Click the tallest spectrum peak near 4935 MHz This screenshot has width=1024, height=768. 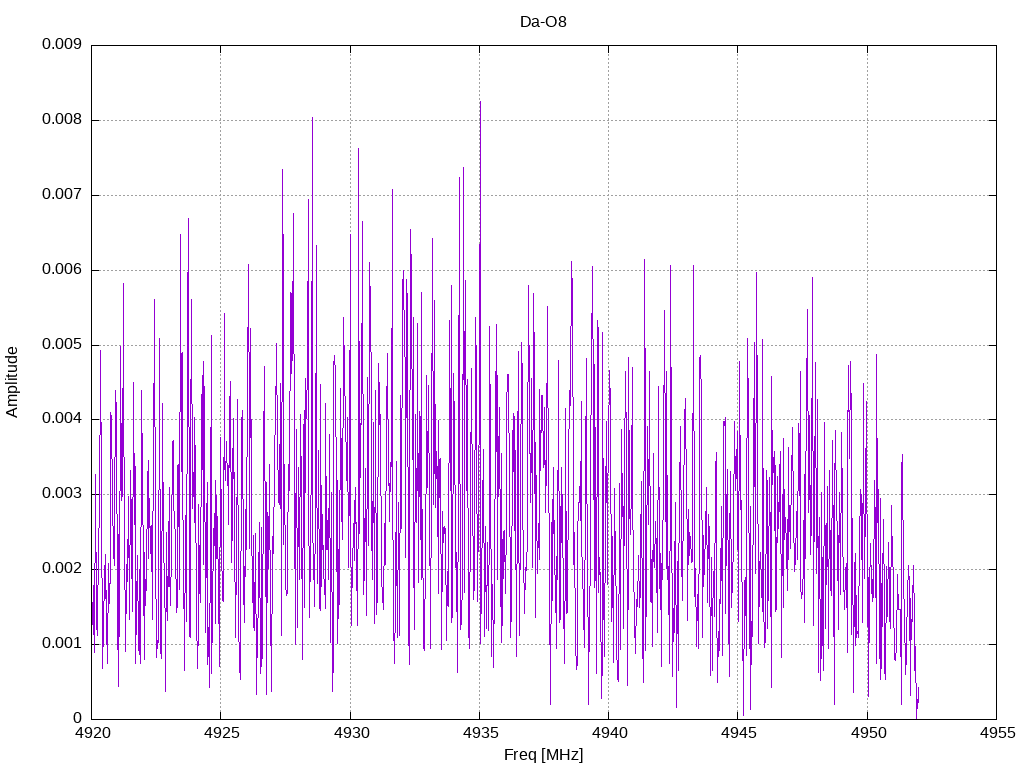point(481,103)
